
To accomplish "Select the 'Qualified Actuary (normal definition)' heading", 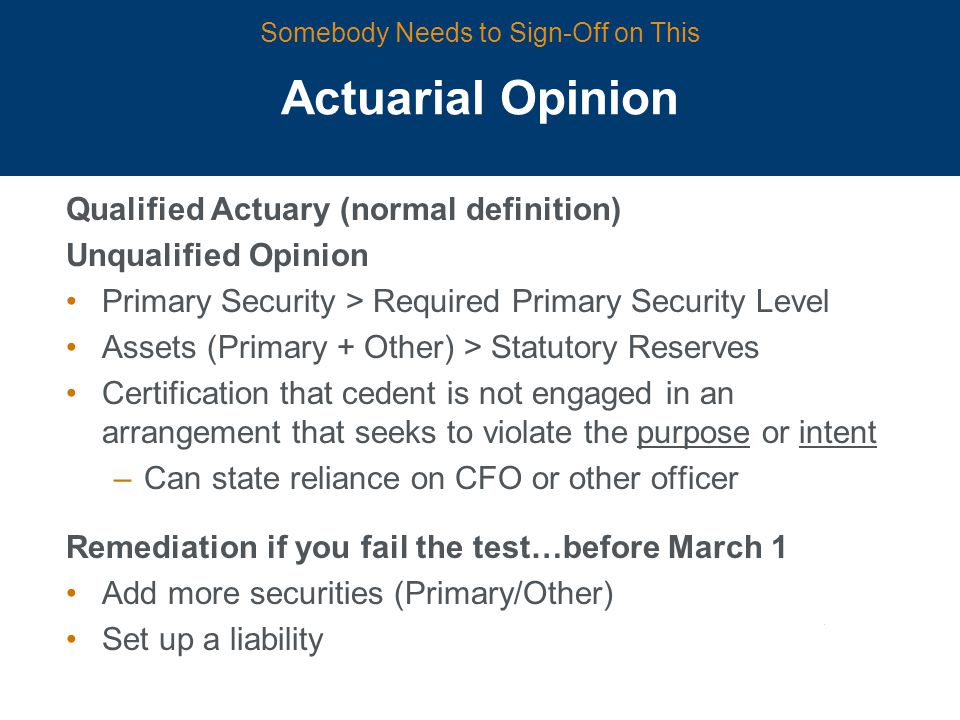I will [x=343, y=210].
